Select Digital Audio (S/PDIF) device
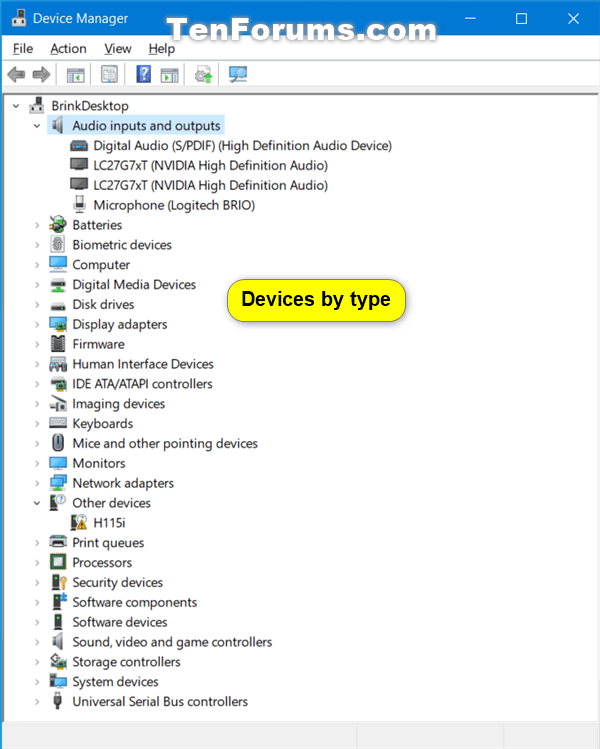Image resolution: width=600 pixels, height=749 pixels. [242, 146]
